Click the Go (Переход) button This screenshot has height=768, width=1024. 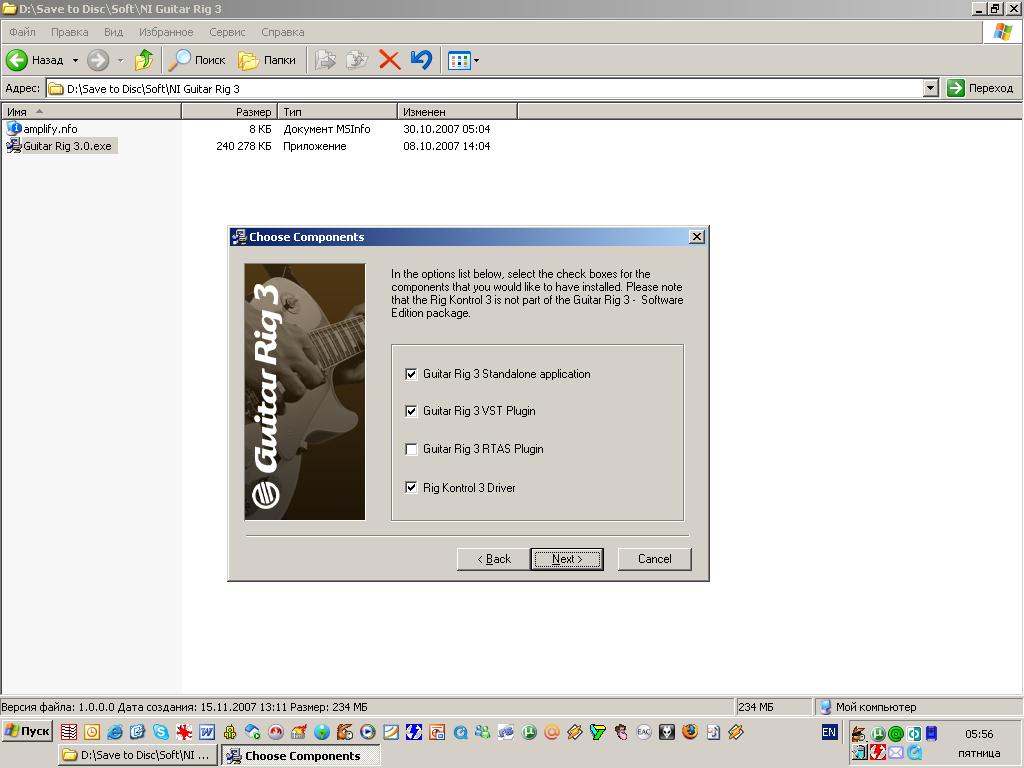click(x=980, y=88)
